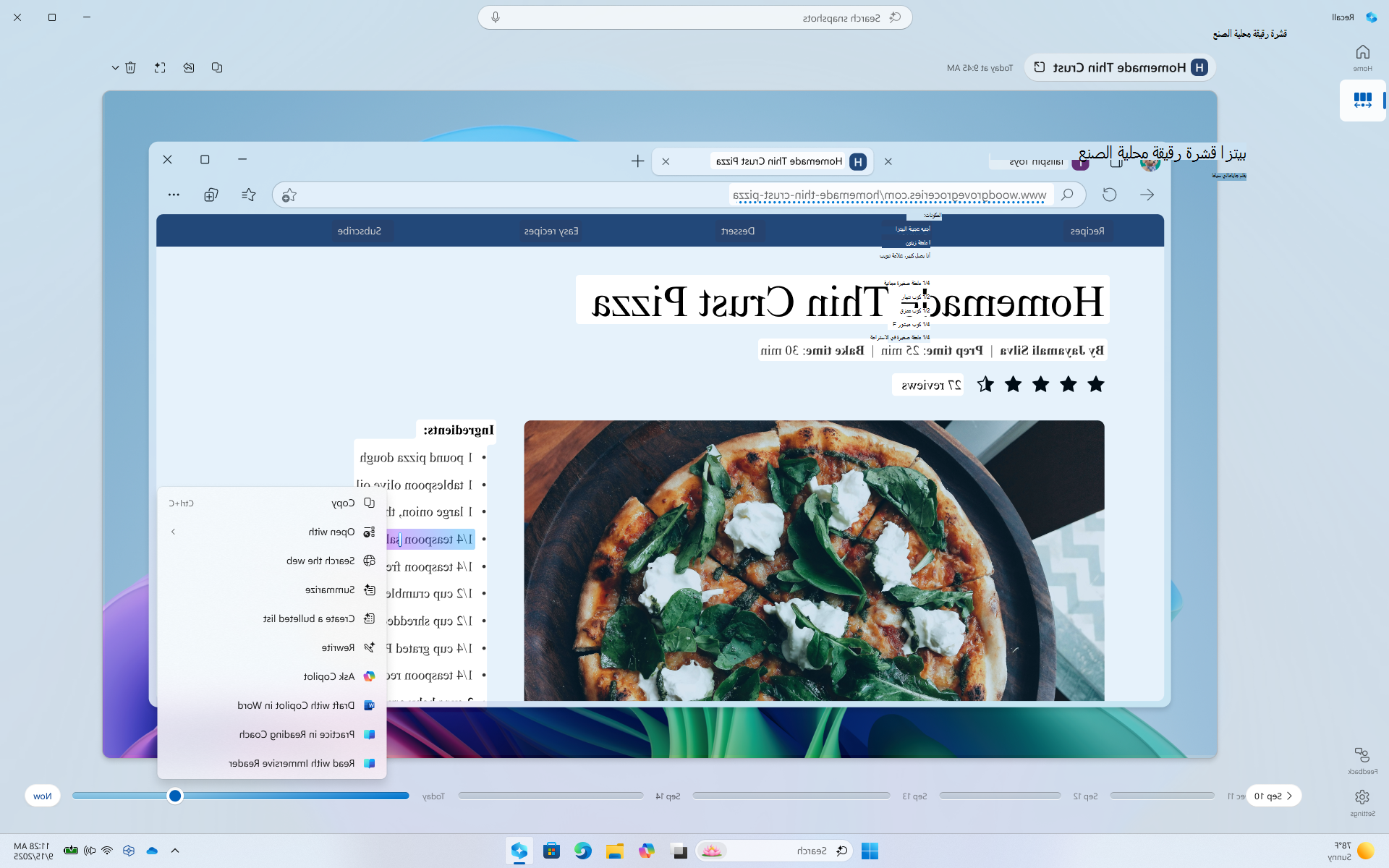The image size is (1389, 868).
Task: Click the browser back arrow in the snapshot
Action: point(1147,195)
